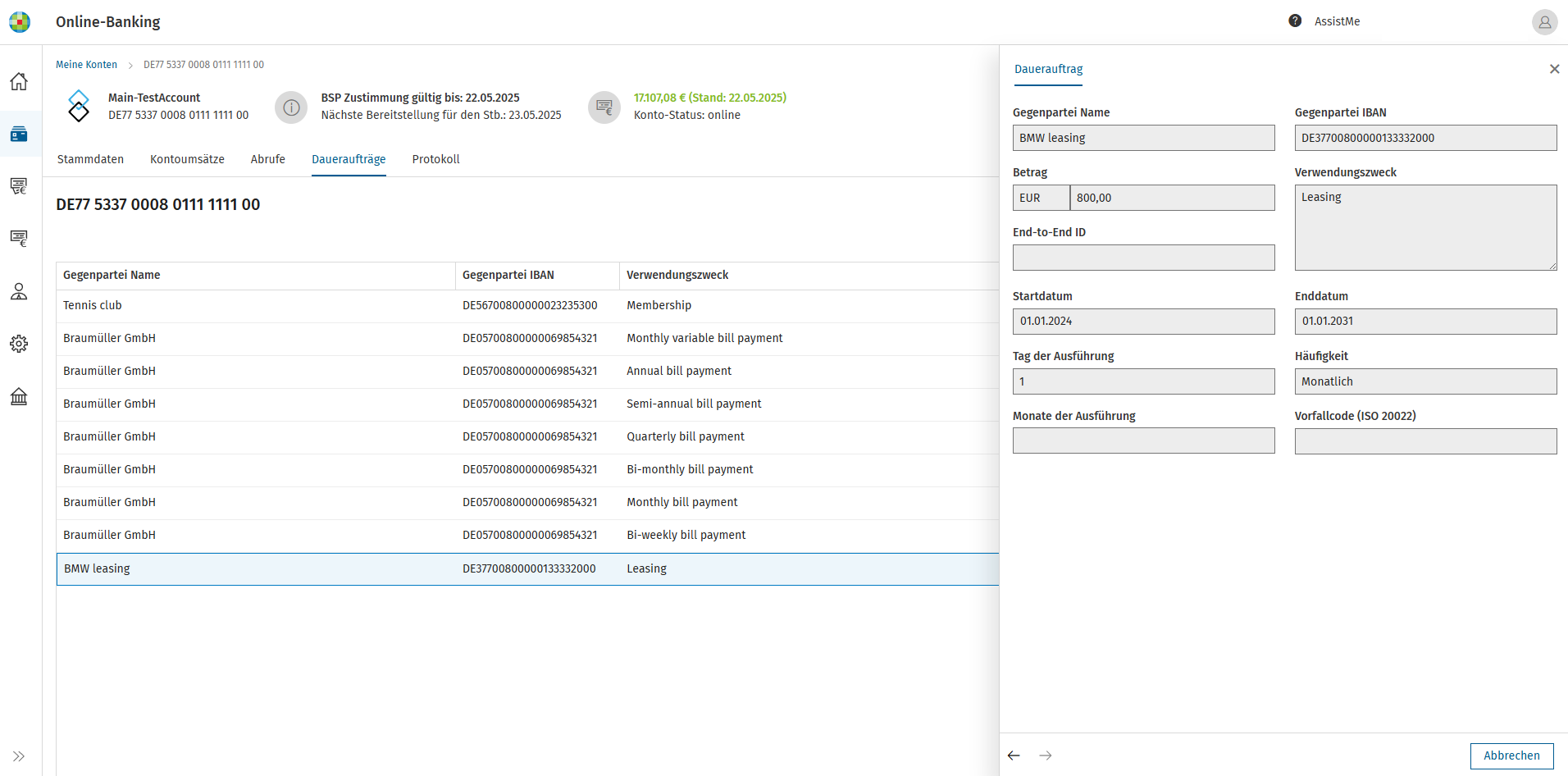This screenshot has width=1568, height=776.
Task: Click the AssistMe help question mark icon
Action: point(1295,21)
